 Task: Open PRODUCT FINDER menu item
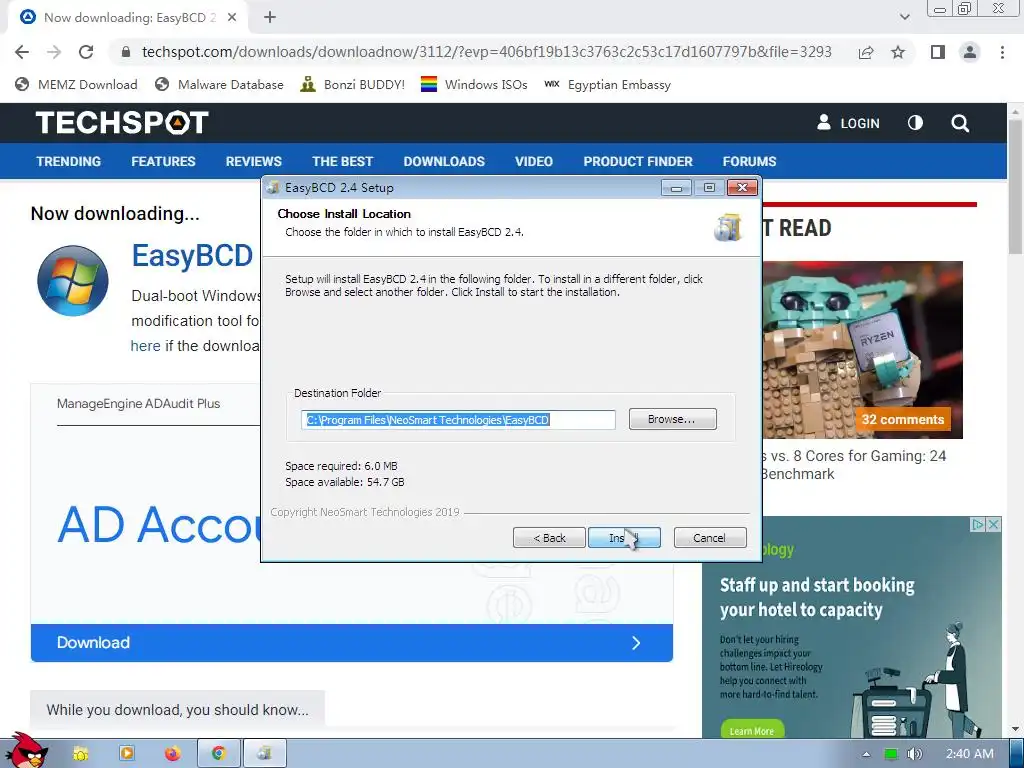click(637, 161)
